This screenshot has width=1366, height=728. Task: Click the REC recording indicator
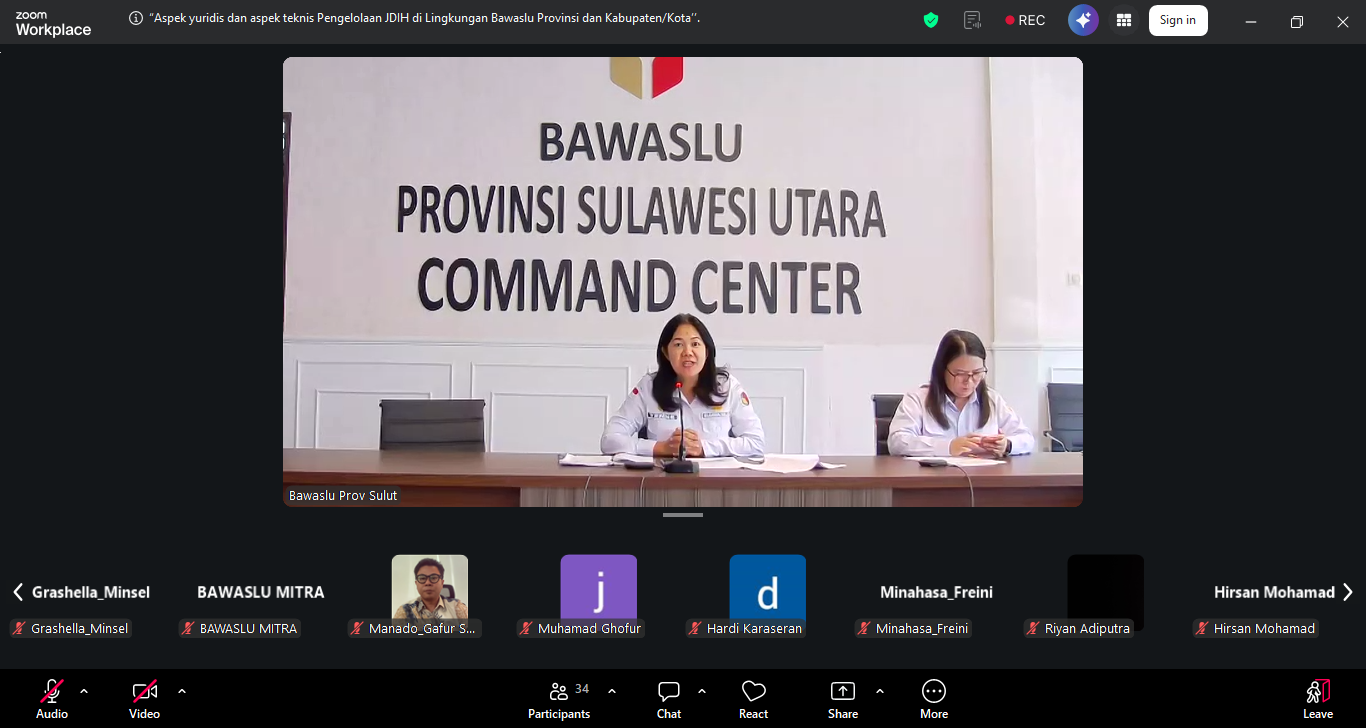point(1025,20)
